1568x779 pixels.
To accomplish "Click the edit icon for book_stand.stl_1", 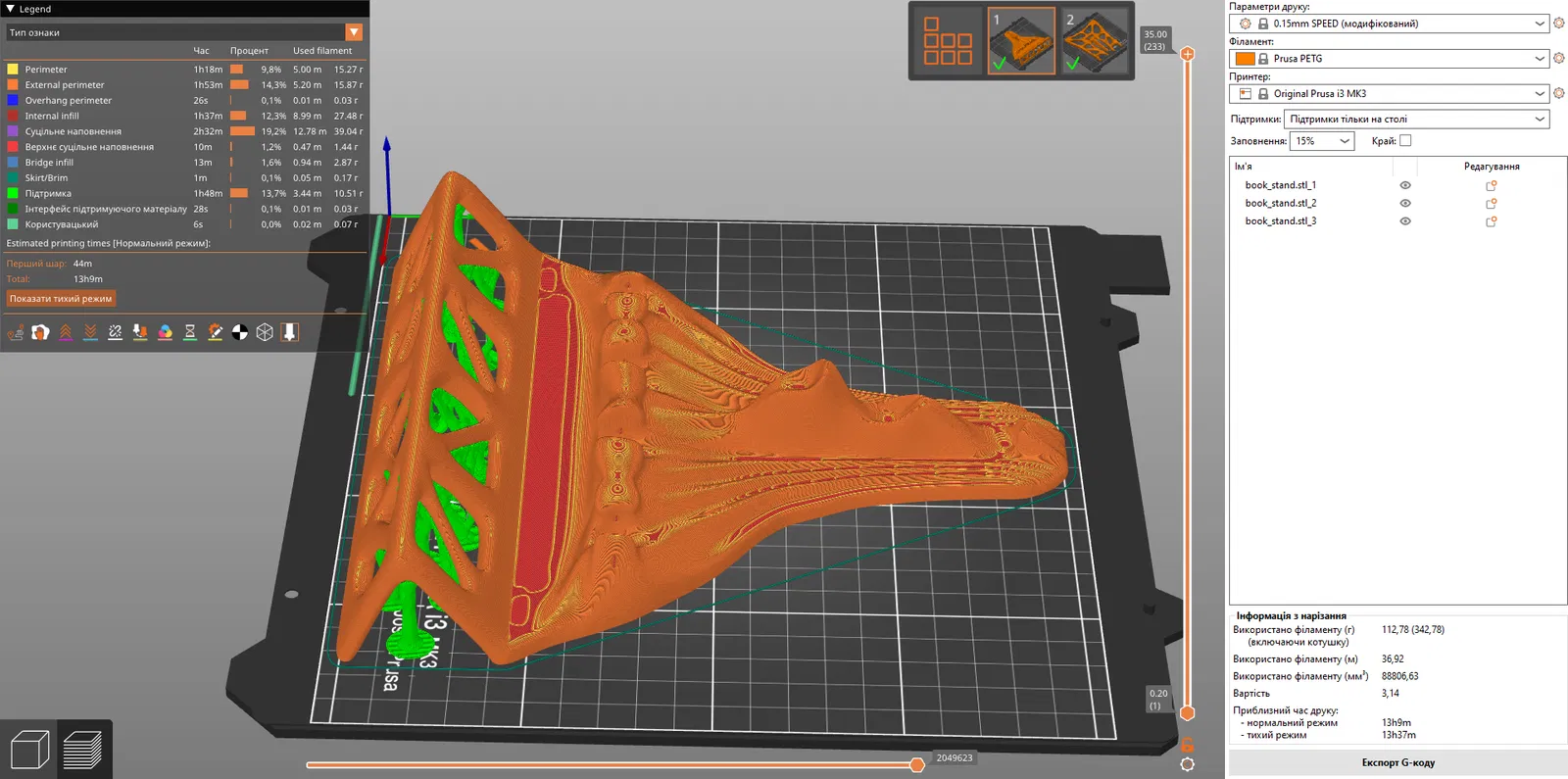I will (1492, 185).
